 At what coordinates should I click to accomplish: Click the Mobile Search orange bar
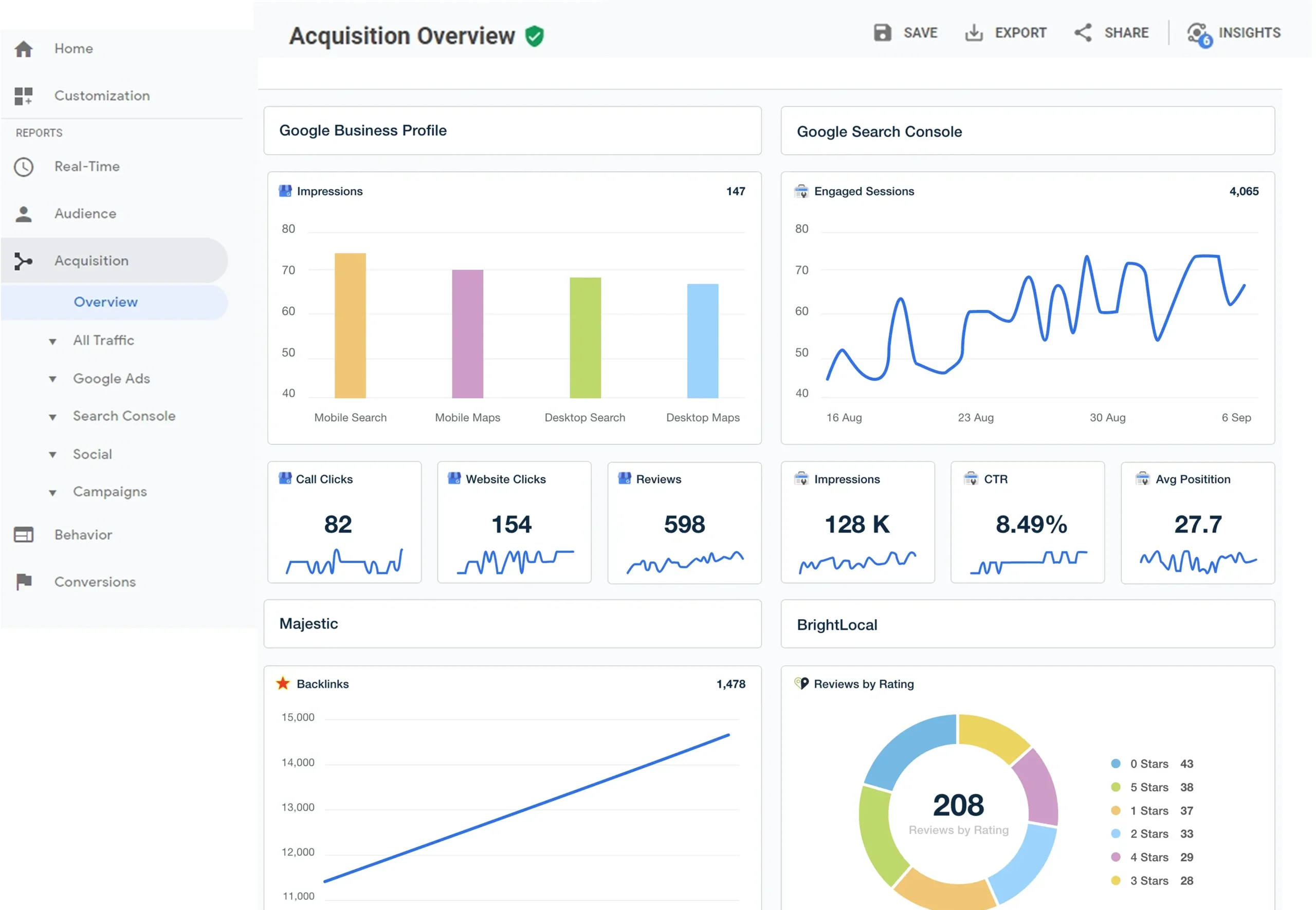click(350, 326)
